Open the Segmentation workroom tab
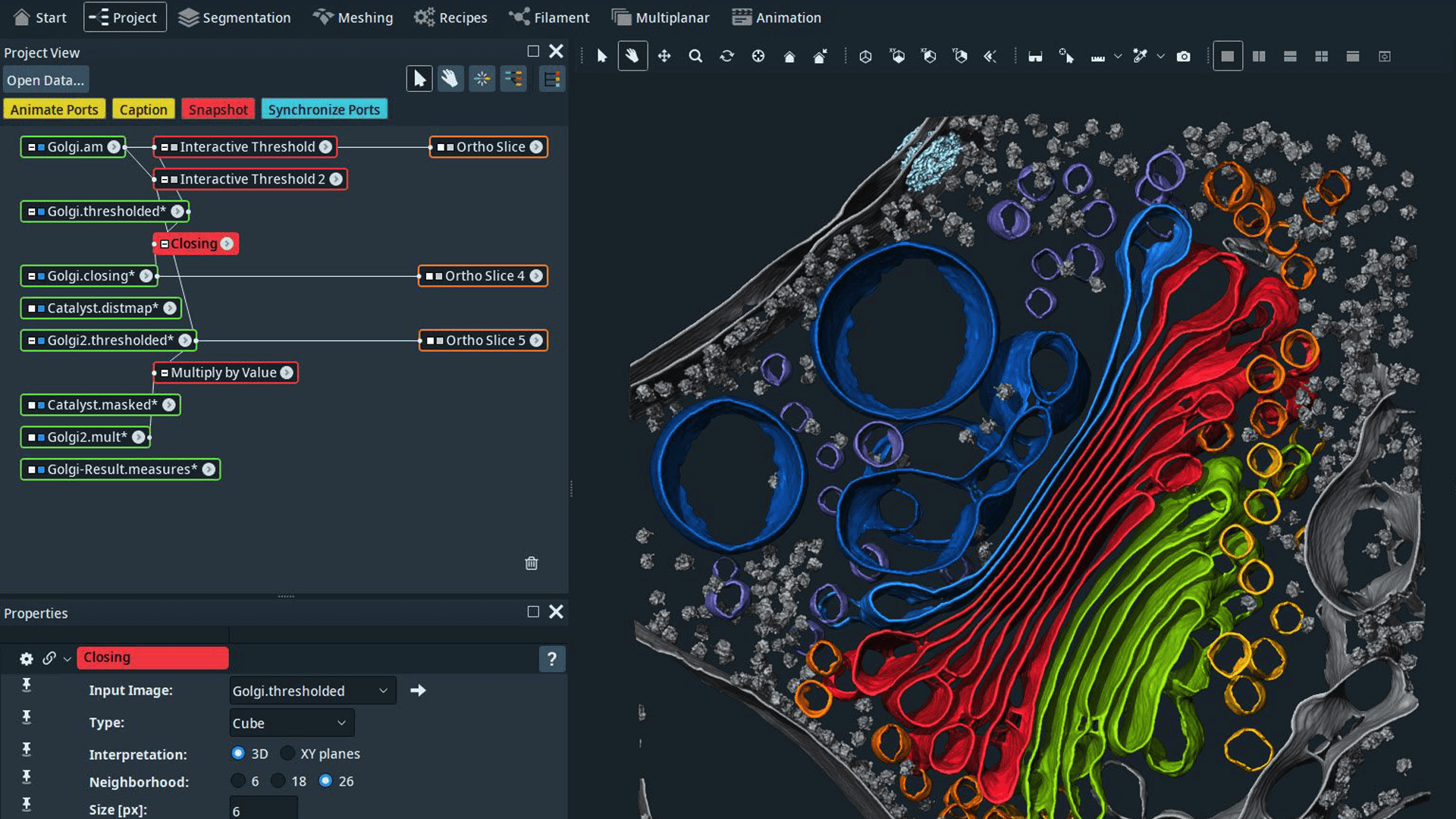 pyautogui.click(x=234, y=17)
